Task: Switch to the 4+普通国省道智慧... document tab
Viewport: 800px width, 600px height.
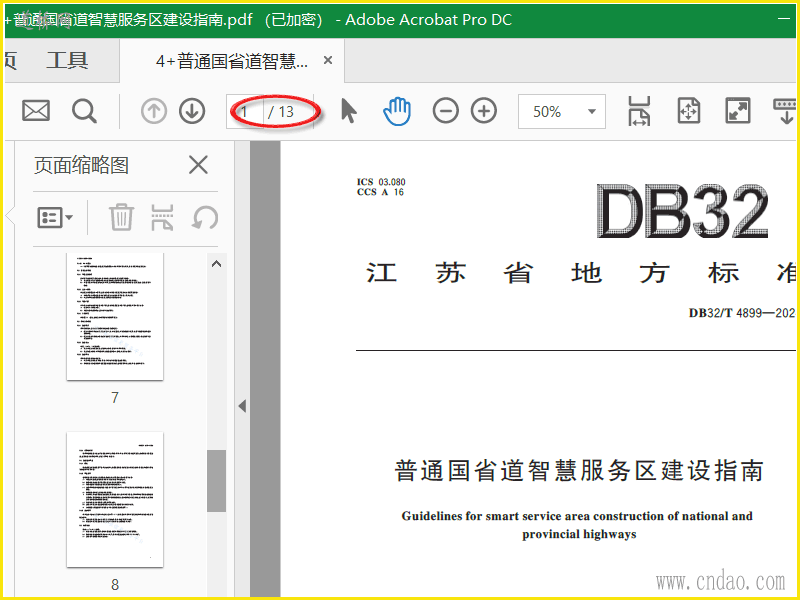Action: tap(232, 61)
